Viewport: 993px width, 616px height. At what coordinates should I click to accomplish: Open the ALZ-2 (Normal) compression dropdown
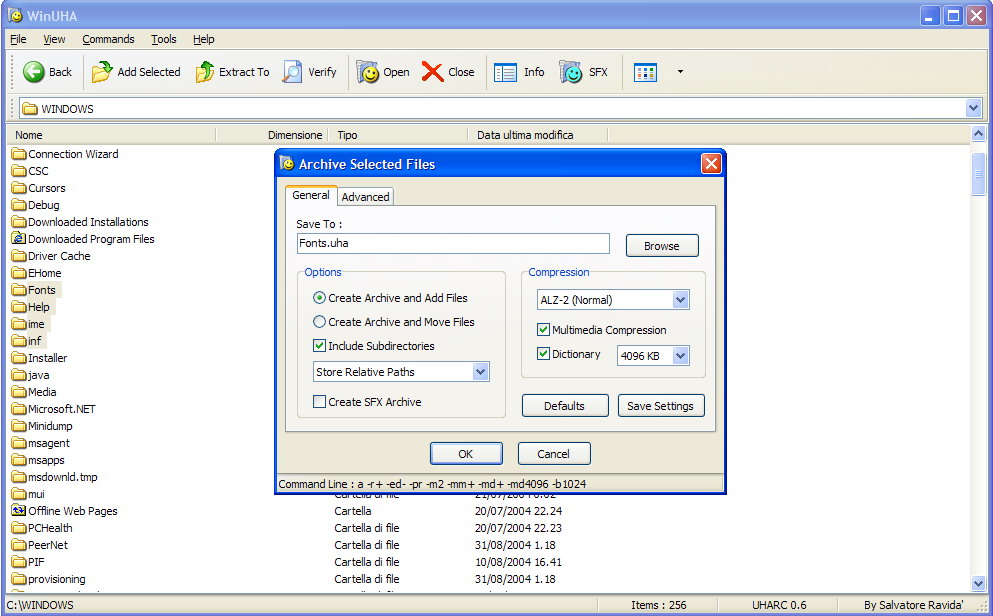click(x=680, y=300)
